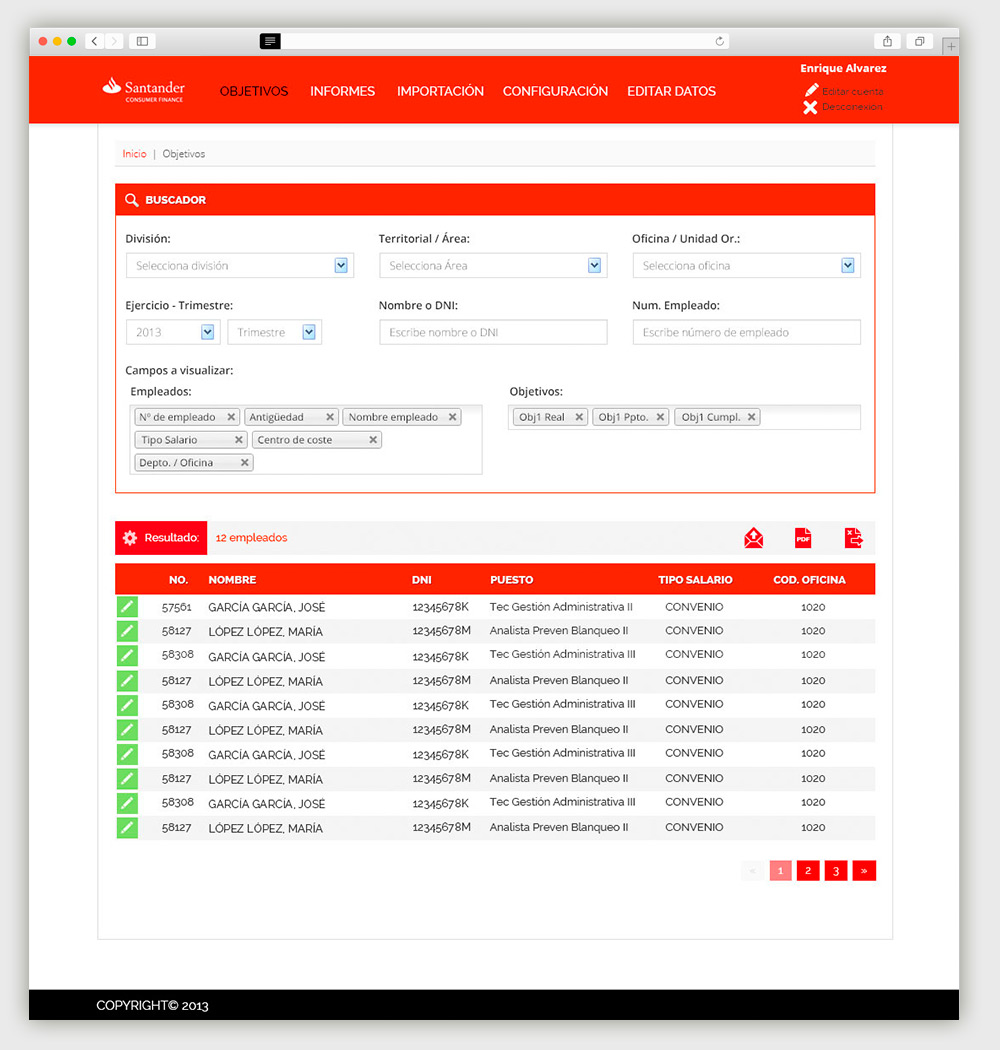Click Editar cuenta link
This screenshot has height=1050, width=1000.
coord(852,91)
